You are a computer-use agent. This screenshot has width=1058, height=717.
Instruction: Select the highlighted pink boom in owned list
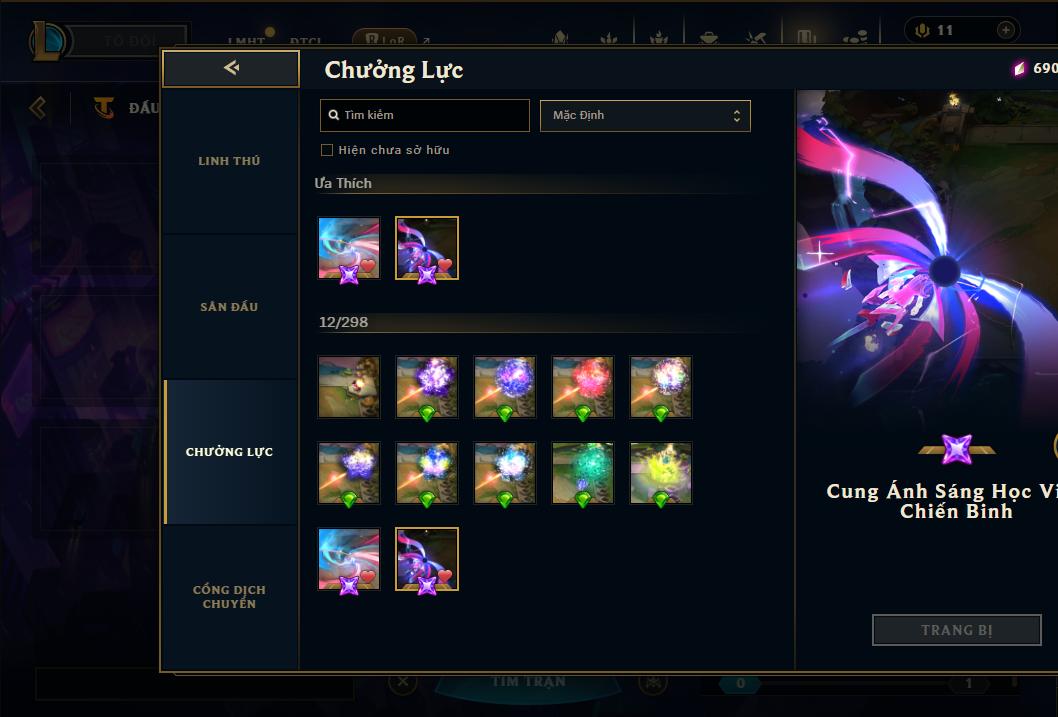click(427, 559)
